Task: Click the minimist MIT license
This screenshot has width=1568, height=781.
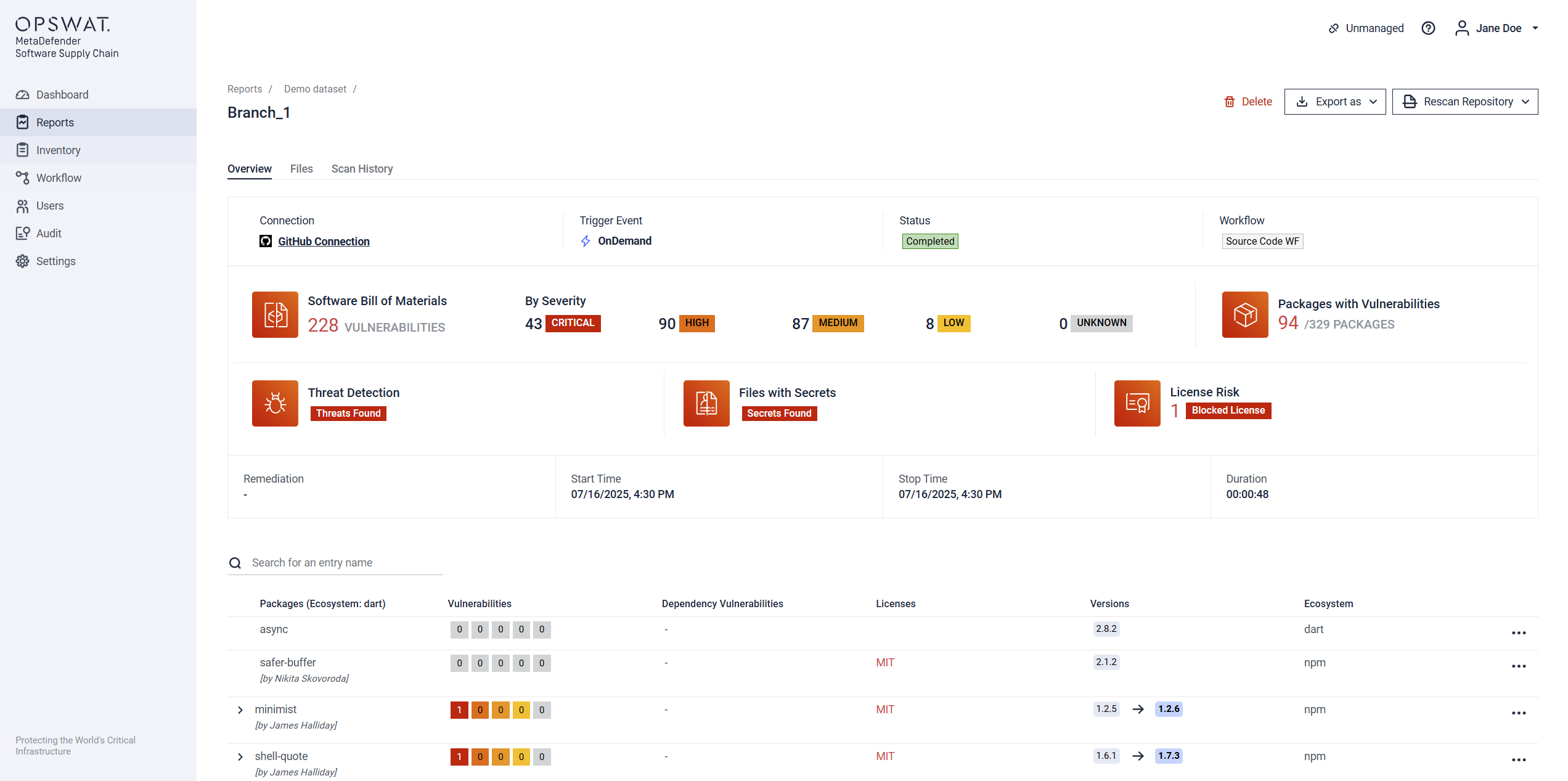Action: coord(885,709)
